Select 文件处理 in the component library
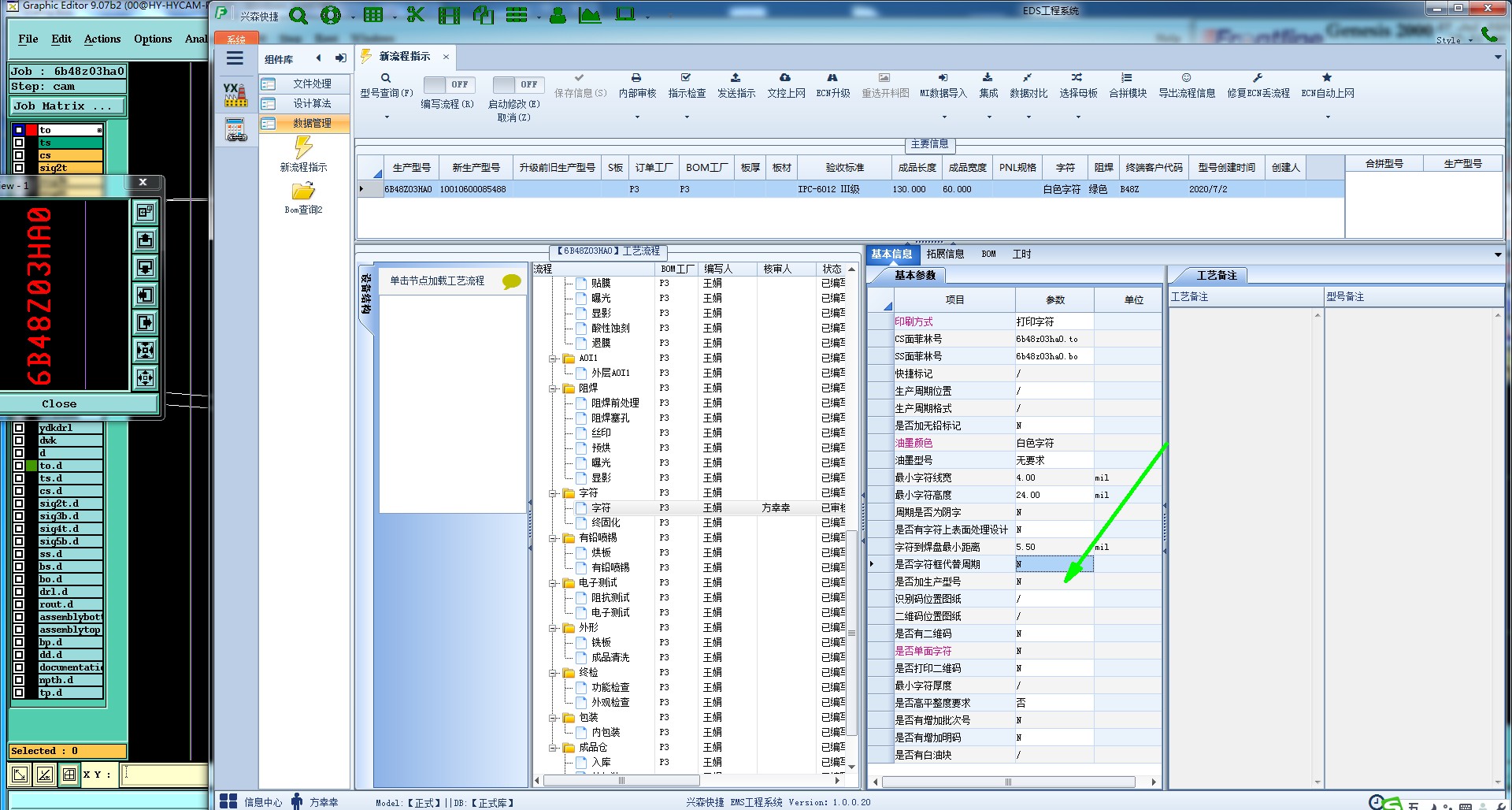The image size is (1512, 810). pos(304,84)
